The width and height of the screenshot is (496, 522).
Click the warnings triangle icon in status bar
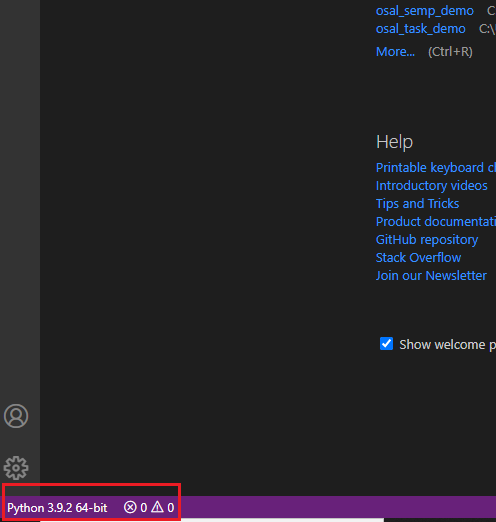[x=157, y=507]
